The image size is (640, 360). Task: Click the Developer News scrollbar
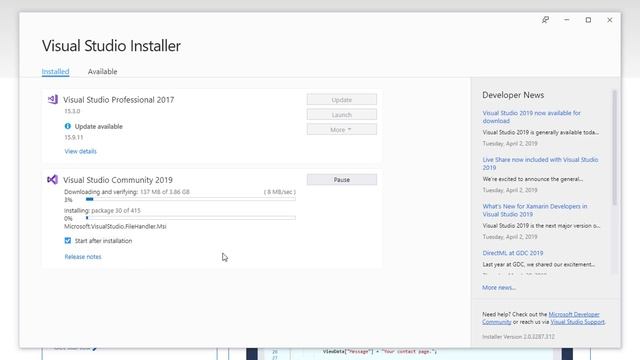[x=614, y=147]
